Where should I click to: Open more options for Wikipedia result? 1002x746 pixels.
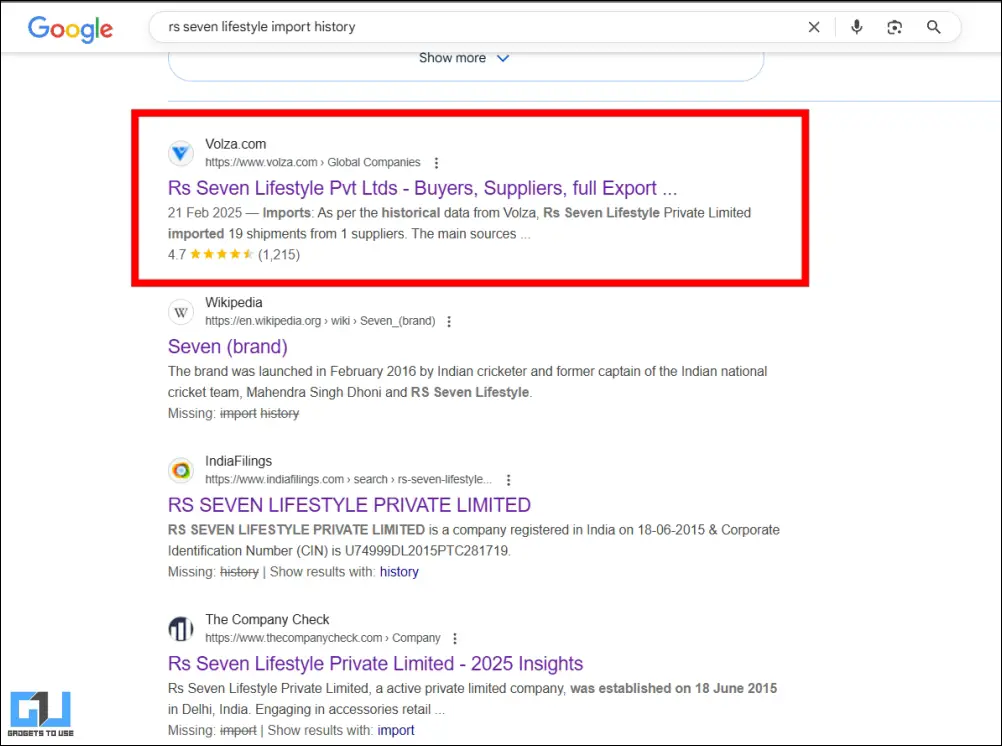point(449,322)
